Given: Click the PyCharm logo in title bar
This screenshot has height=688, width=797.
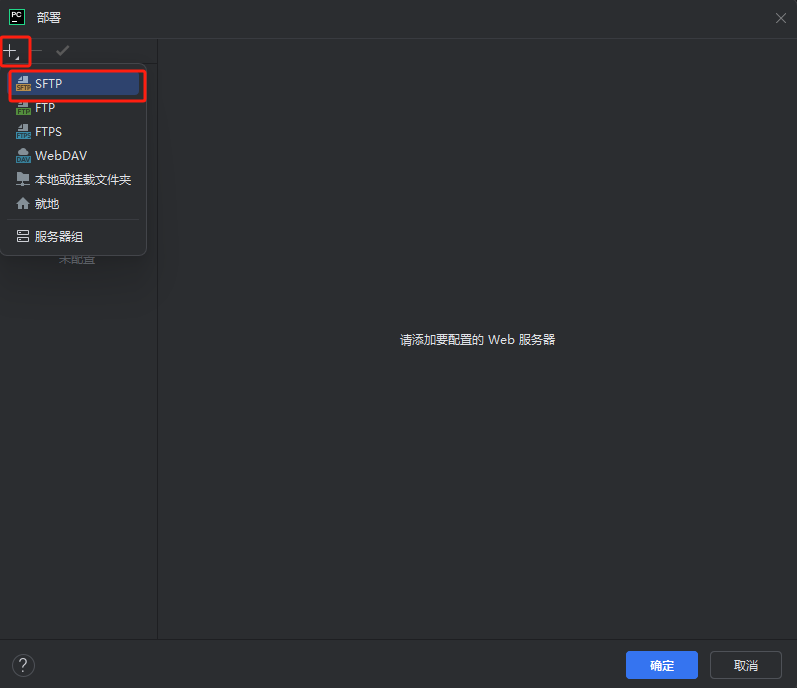Looking at the screenshot, I should 17,17.
